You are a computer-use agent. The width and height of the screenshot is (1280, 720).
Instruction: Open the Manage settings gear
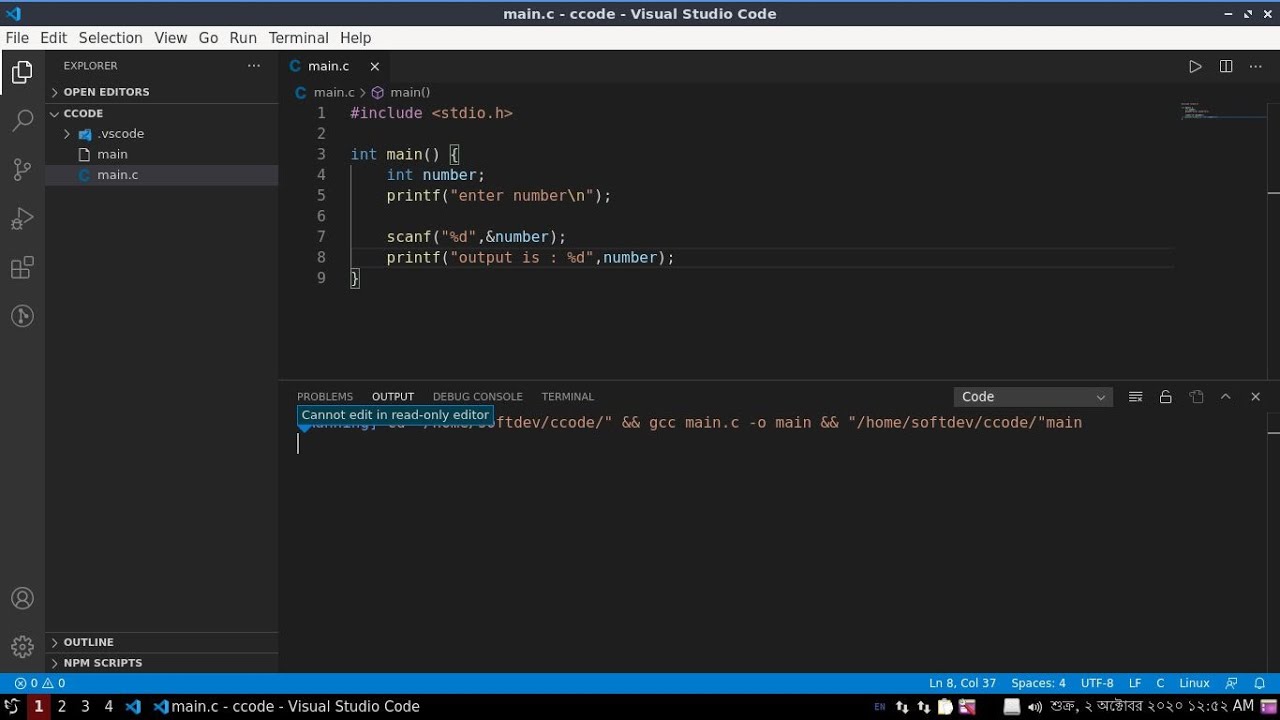point(22,647)
